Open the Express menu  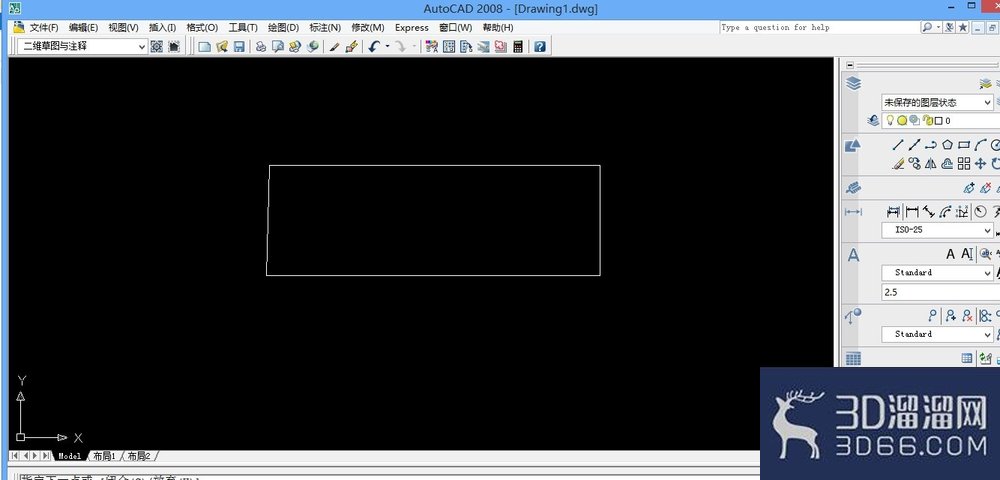point(411,27)
